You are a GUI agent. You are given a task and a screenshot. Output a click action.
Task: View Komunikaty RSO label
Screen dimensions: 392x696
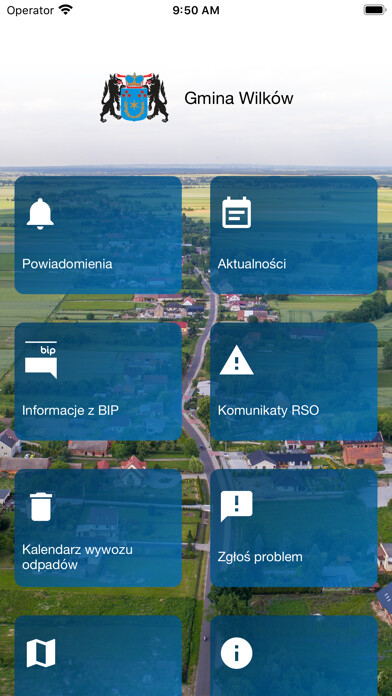[268, 411]
